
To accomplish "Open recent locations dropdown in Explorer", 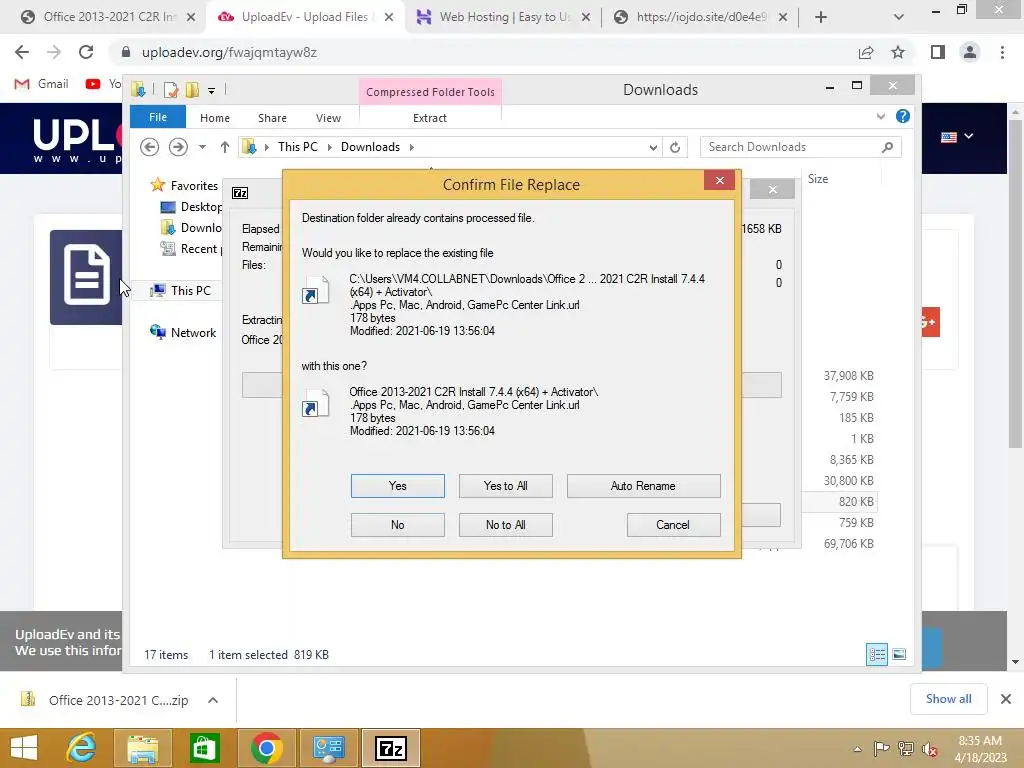I will click(202, 147).
